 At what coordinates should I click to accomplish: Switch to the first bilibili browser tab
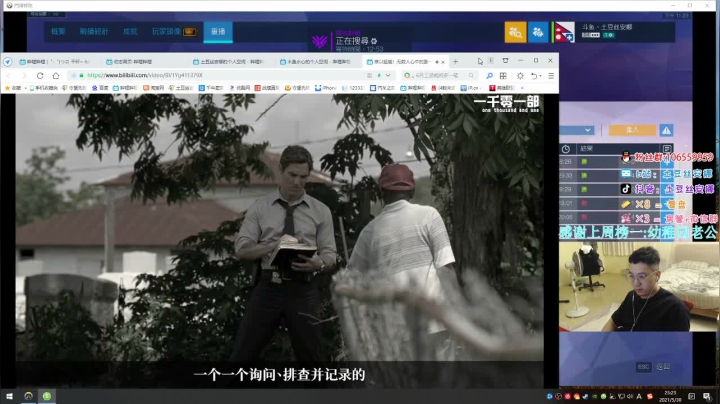coord(56,62)
